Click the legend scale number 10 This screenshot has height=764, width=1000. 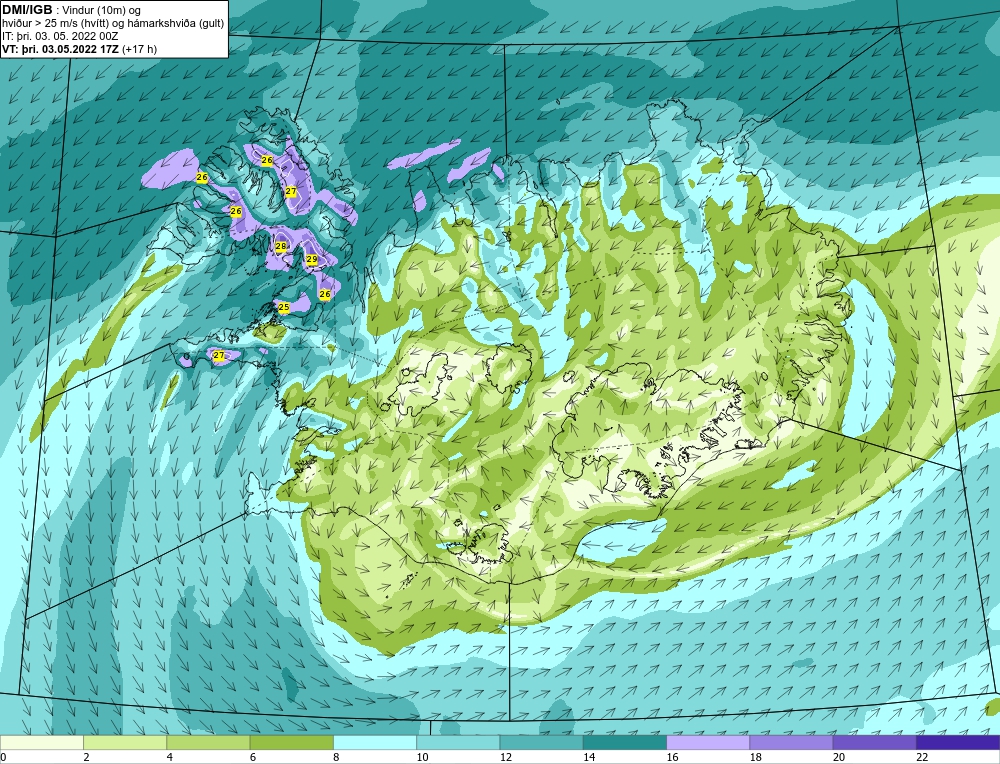[422, 758]
